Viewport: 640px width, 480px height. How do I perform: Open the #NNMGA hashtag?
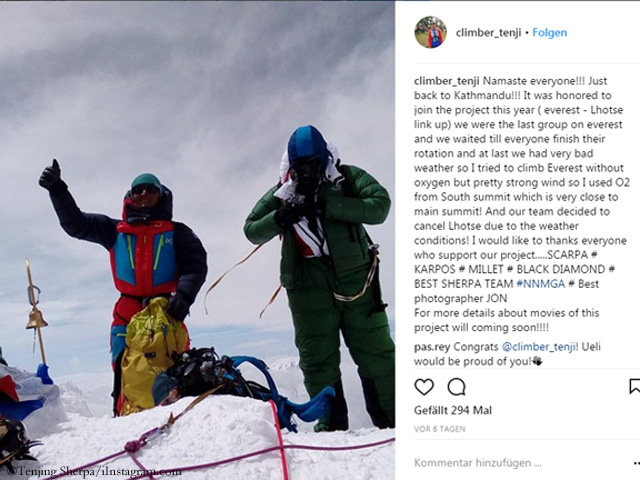(x=540, y=284)
